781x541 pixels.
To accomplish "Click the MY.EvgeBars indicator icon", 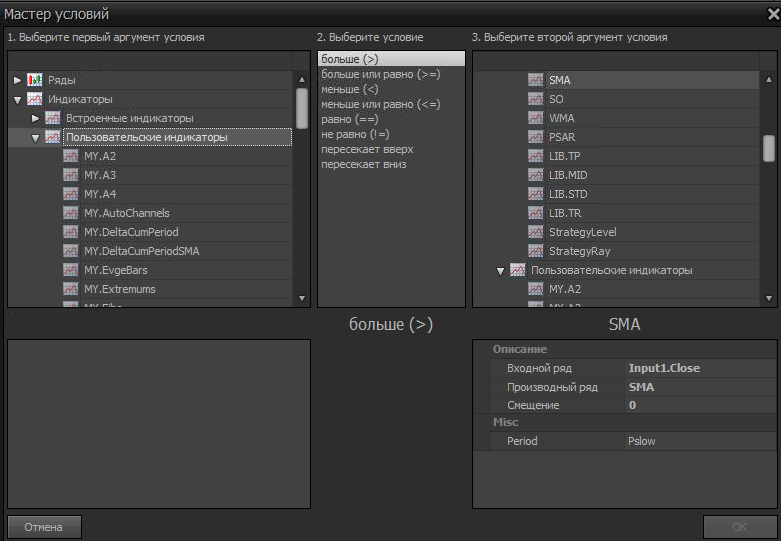I will tap(71, 270).
